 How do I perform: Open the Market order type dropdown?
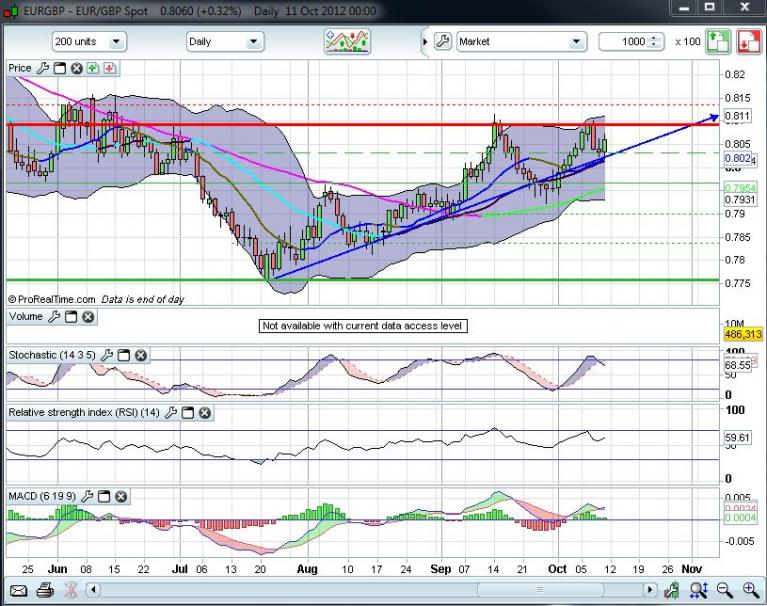(576, 42)
